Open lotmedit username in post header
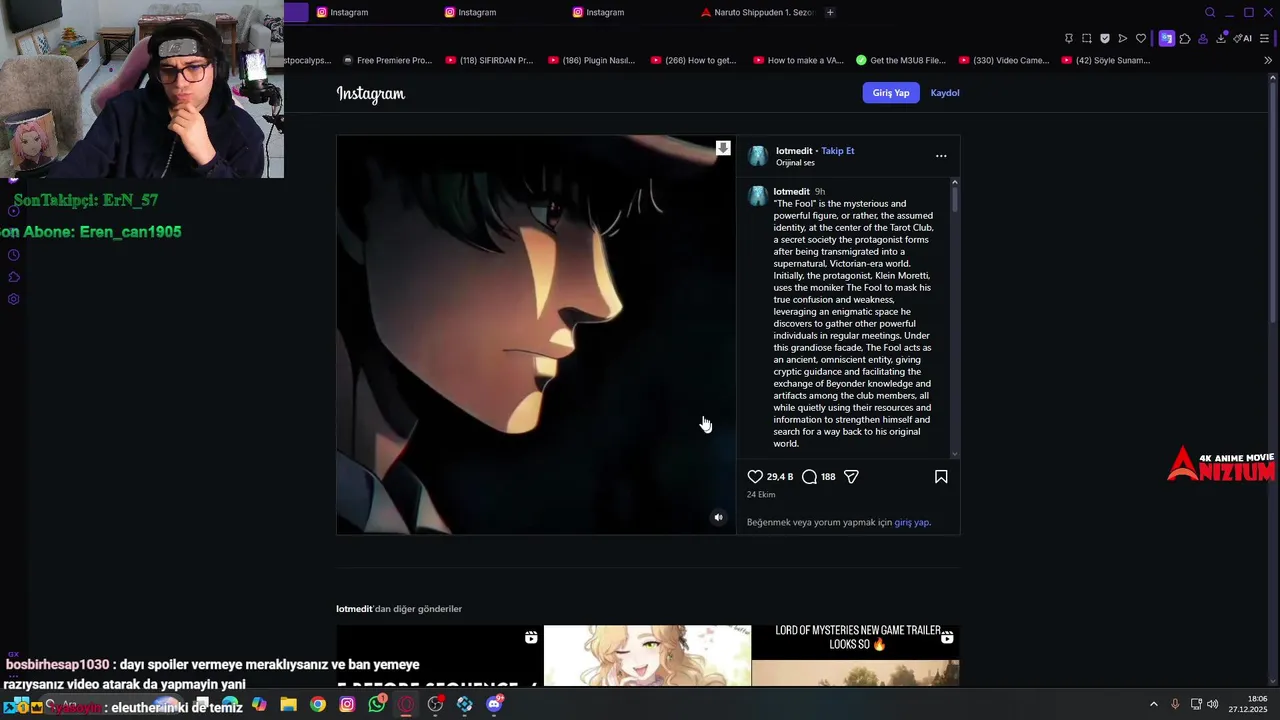The height and width of the screenshot is (720, 1280). tap(794, 151)
